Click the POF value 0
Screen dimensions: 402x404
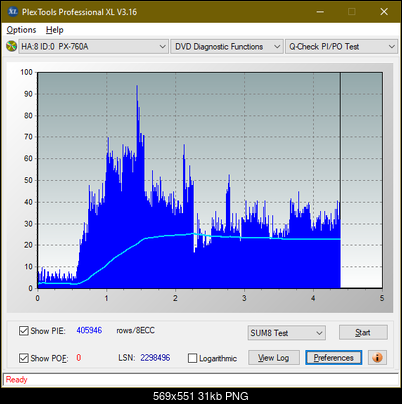(x=79, y=358)
